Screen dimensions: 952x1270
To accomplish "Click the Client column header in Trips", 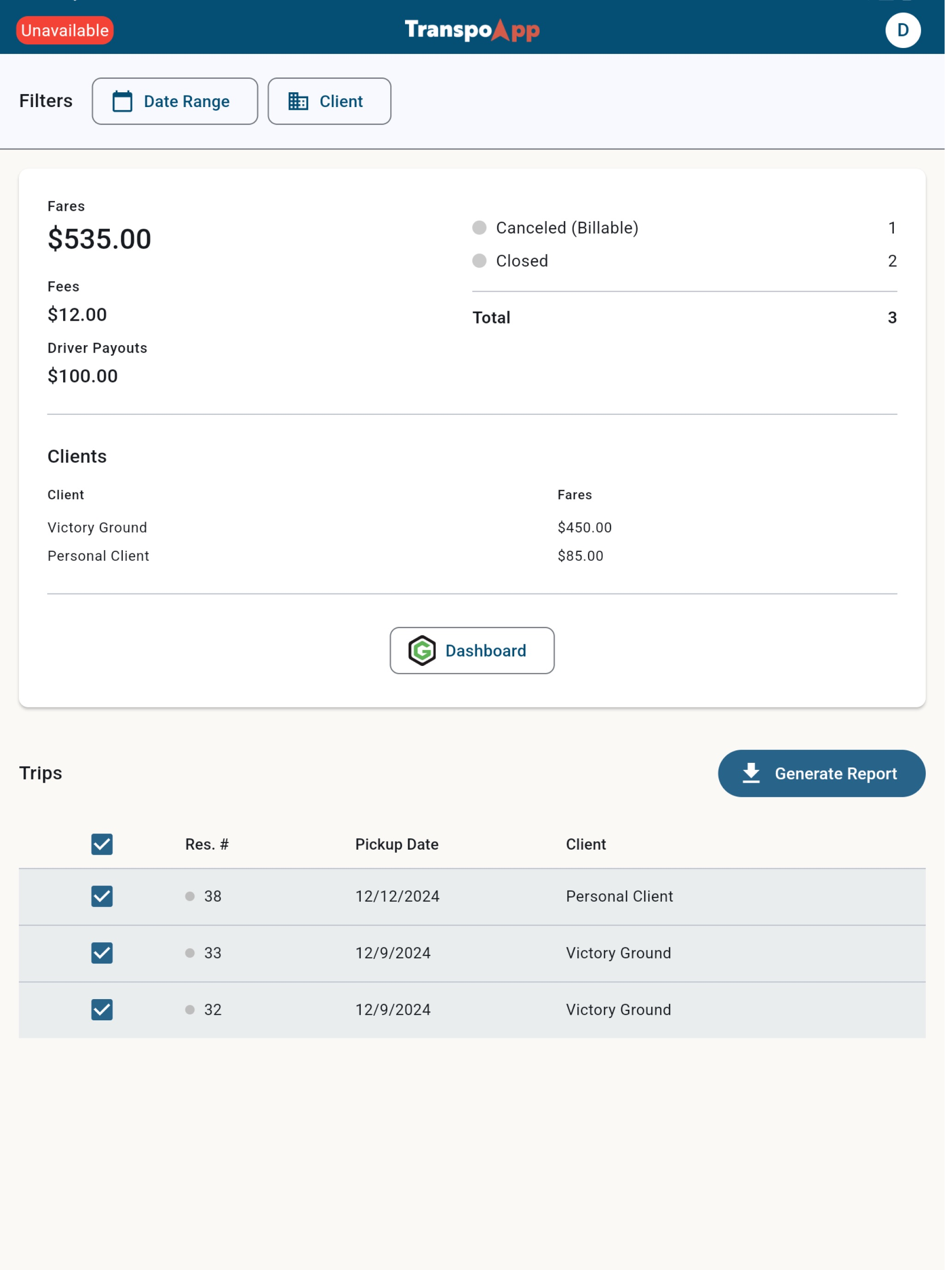I will pos(585,844).
